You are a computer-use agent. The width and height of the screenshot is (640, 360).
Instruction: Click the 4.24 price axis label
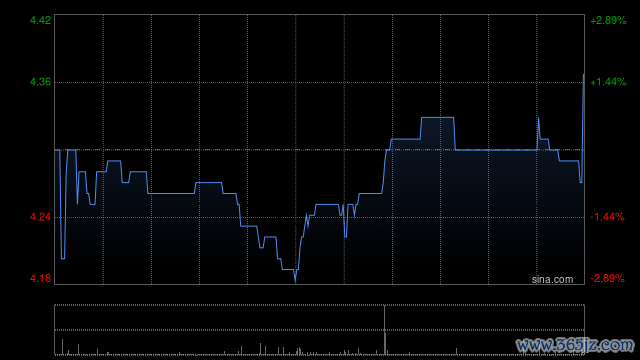40,217
